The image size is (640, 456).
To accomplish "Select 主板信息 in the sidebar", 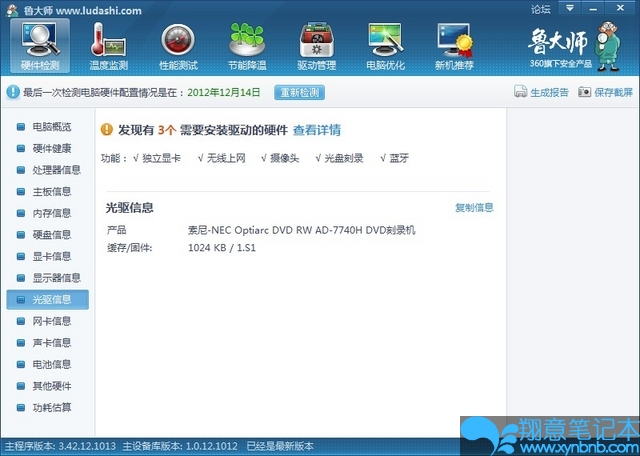I will pyautogui.click(x=47, y=191).
